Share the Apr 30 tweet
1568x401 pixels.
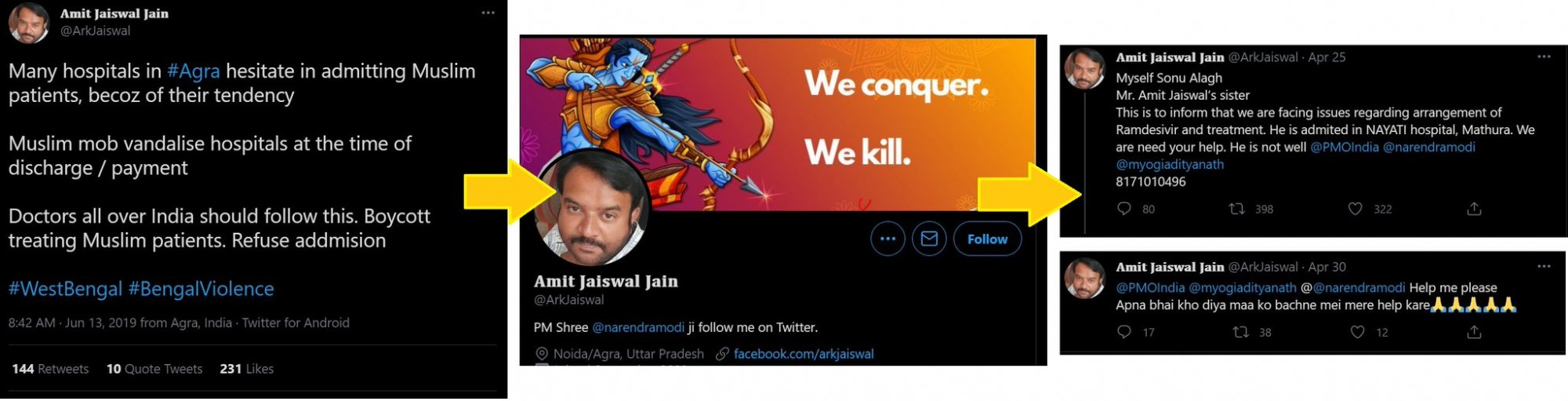coord(1474,332)
